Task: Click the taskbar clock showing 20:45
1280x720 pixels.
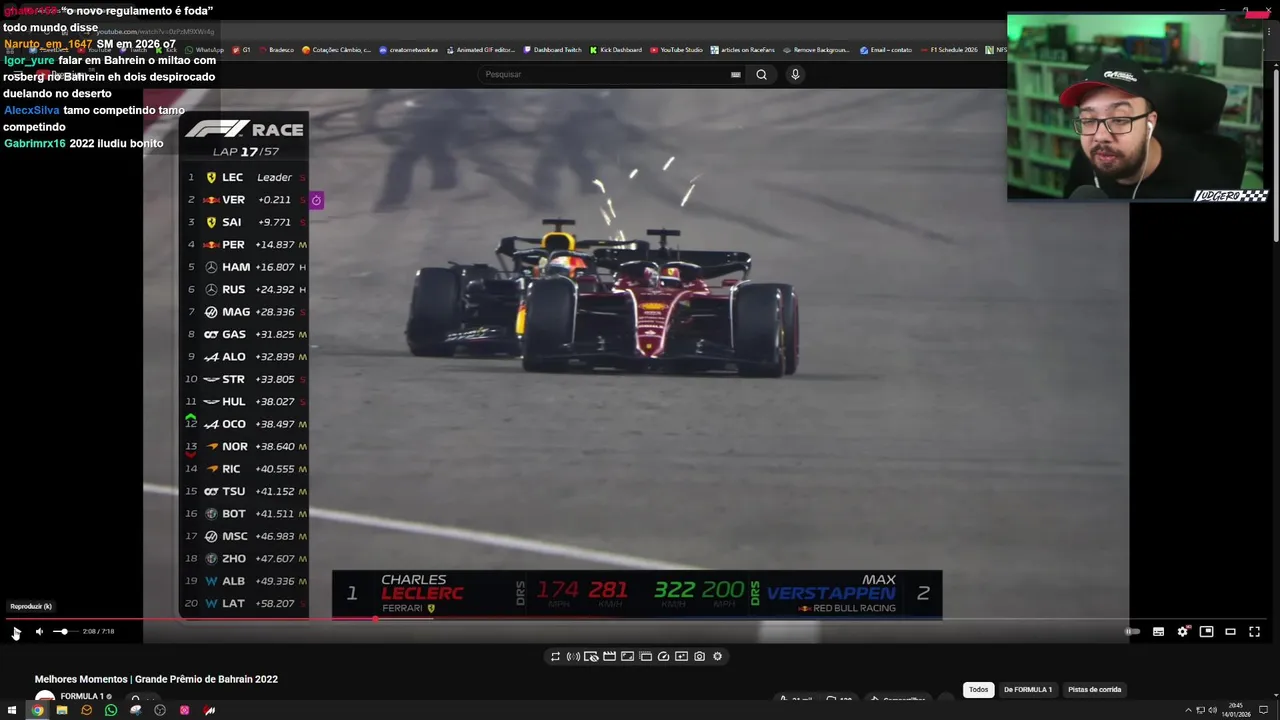Action: pyautogui.click(x=1236, y=710)
